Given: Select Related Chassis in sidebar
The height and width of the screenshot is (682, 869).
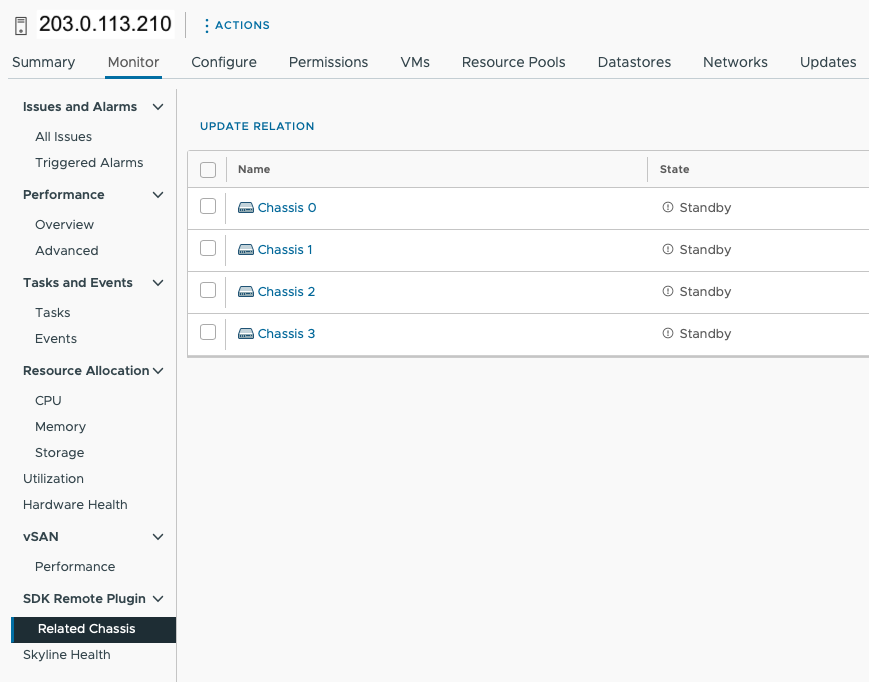Looking at the screenshot, I should pos(94,629).
